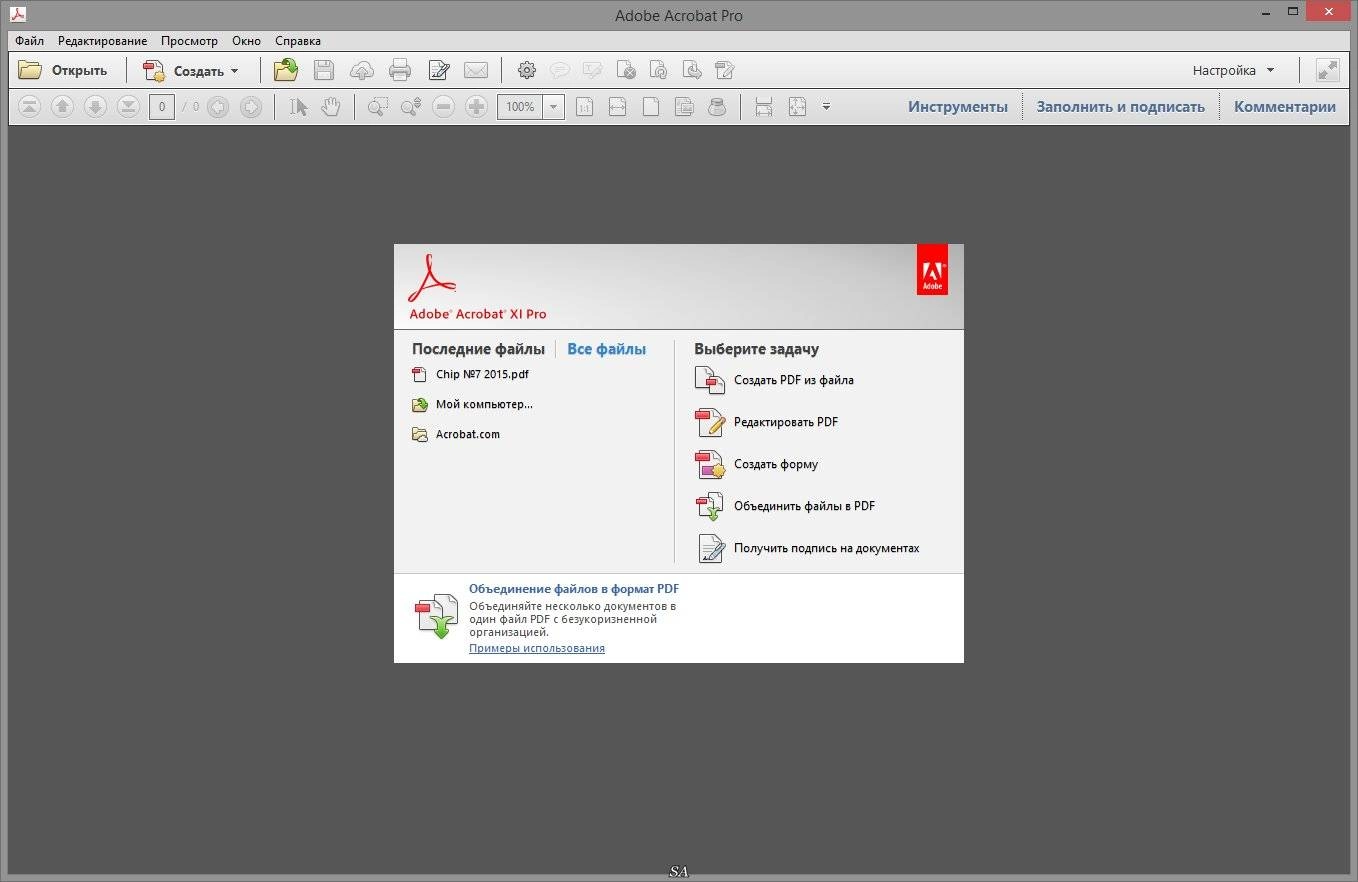
Task: Click the scrolling mode page icon
Action: pos(764,106)
